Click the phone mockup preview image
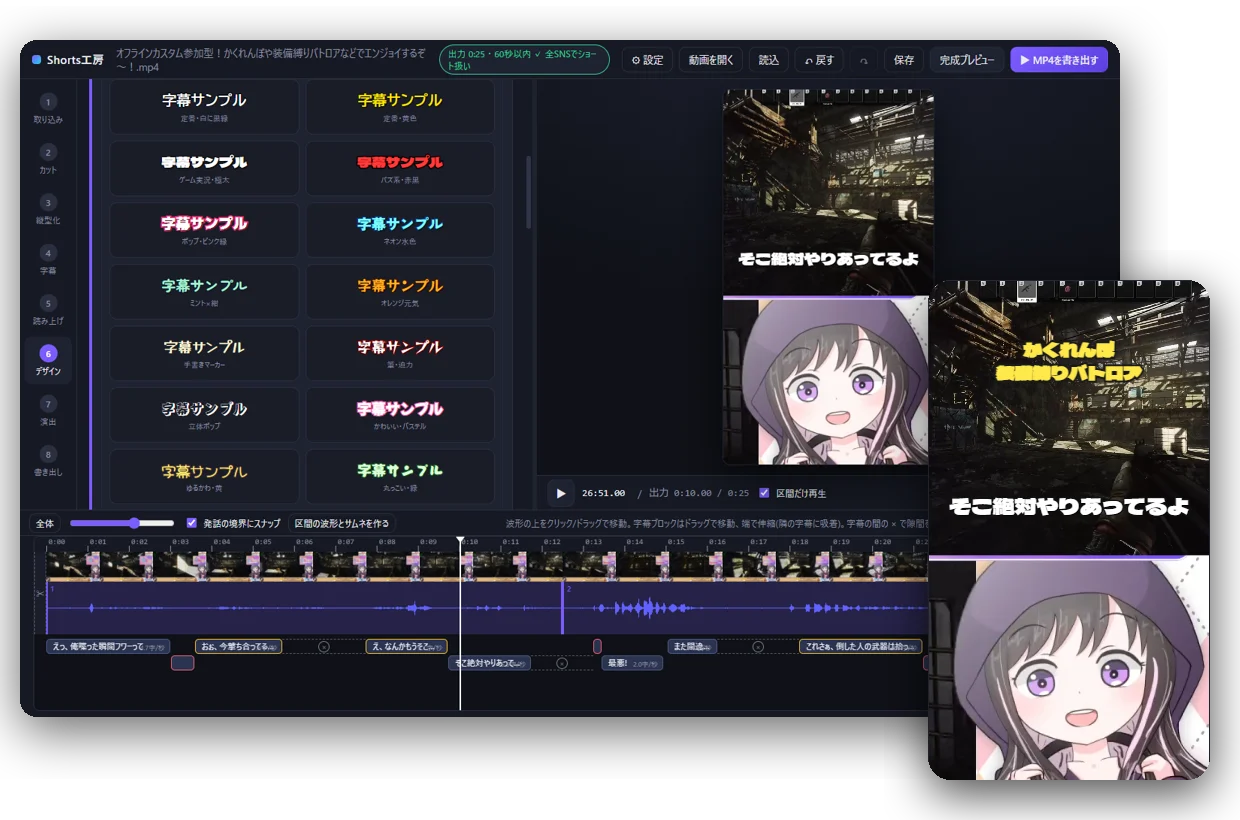 1068,530
